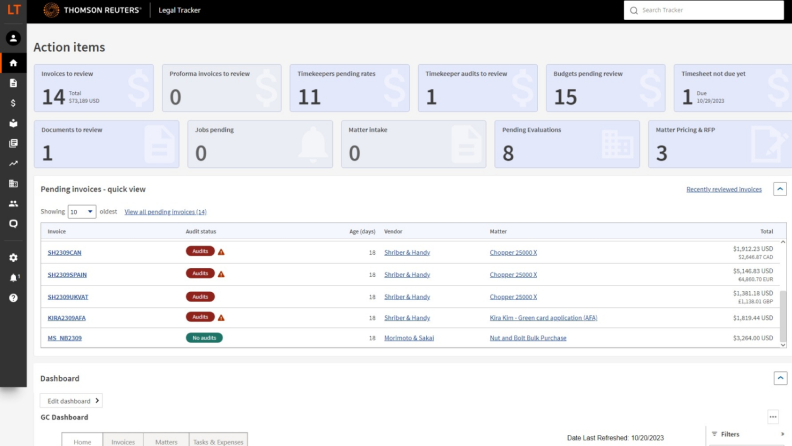The width and height of the screenshot is (792, 446).
Task: Switch to the Matters dashboard tab
Action: (164, 440)
